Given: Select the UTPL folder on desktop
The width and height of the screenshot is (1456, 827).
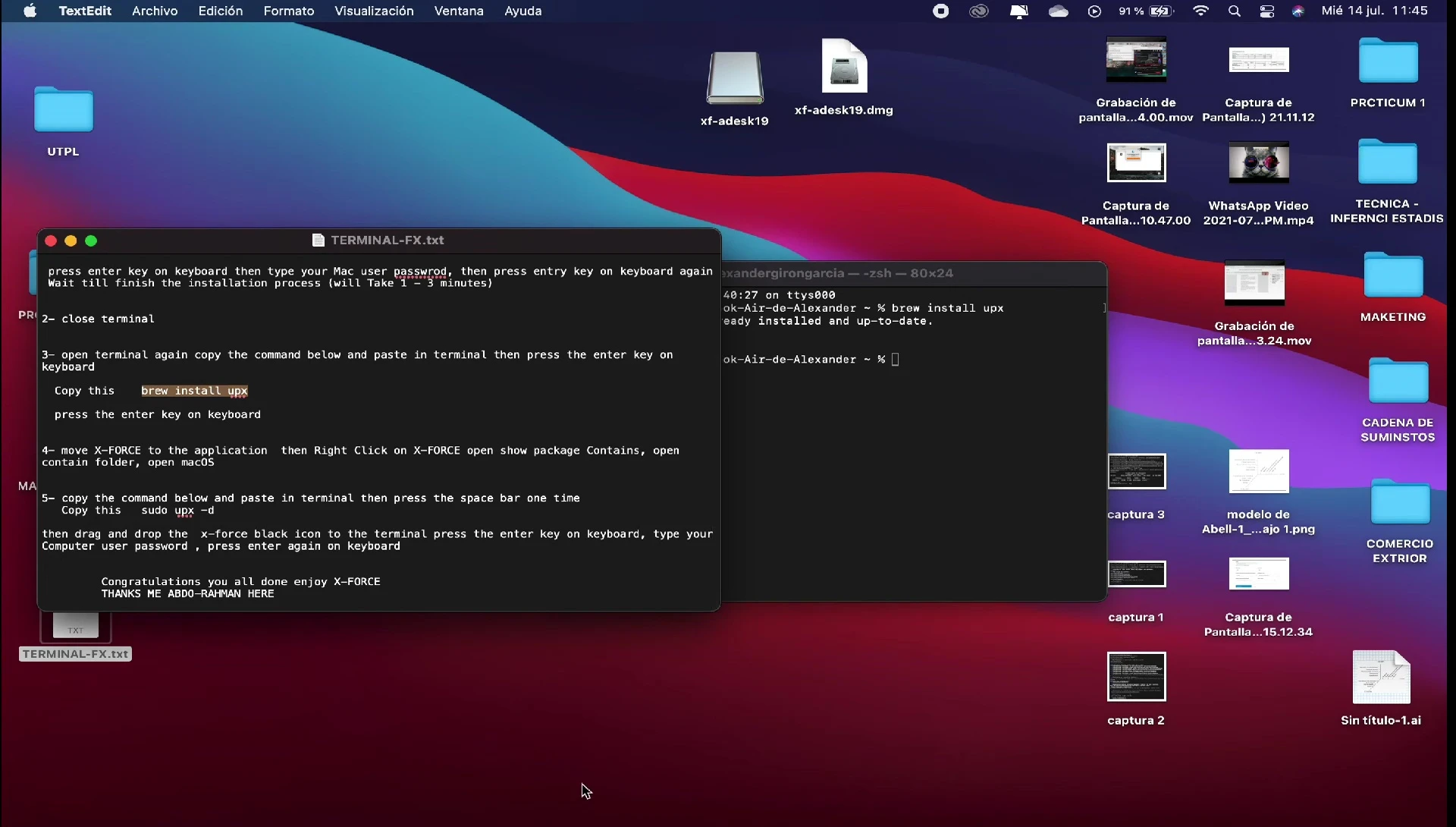Looking at the screenshot, I should point(64,111).
